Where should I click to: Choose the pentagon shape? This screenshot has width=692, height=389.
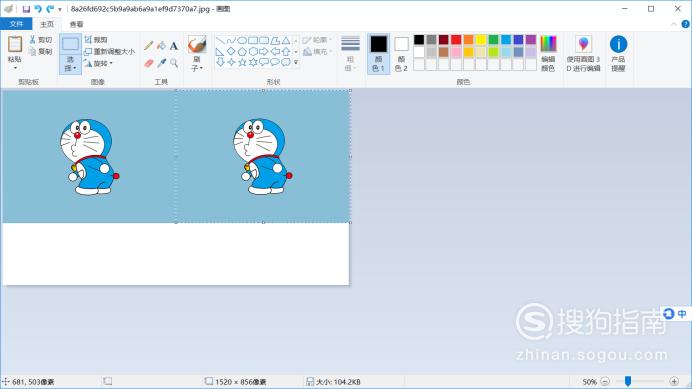click(242, 52)
